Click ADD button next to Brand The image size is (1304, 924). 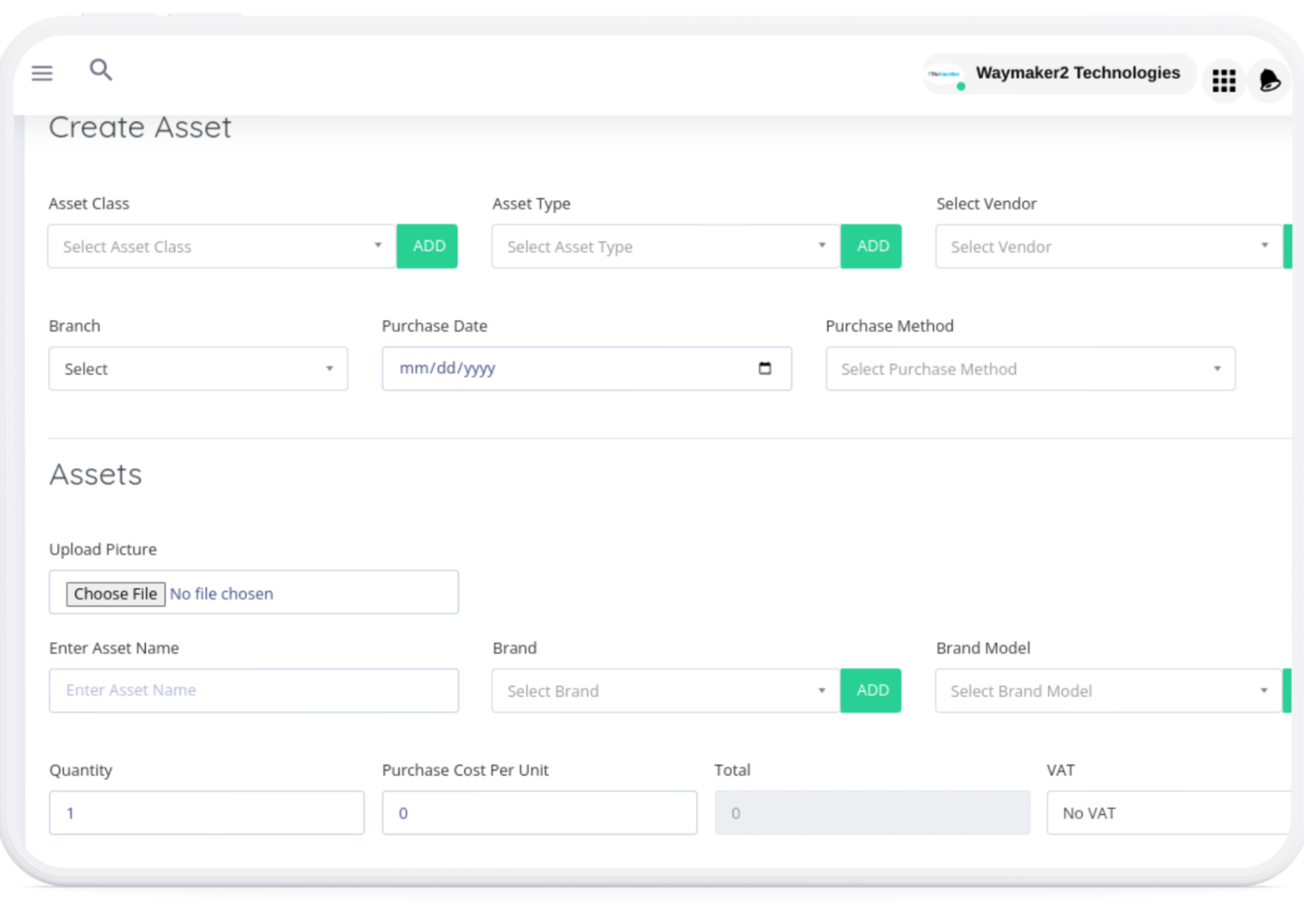[x=872, y=691]
